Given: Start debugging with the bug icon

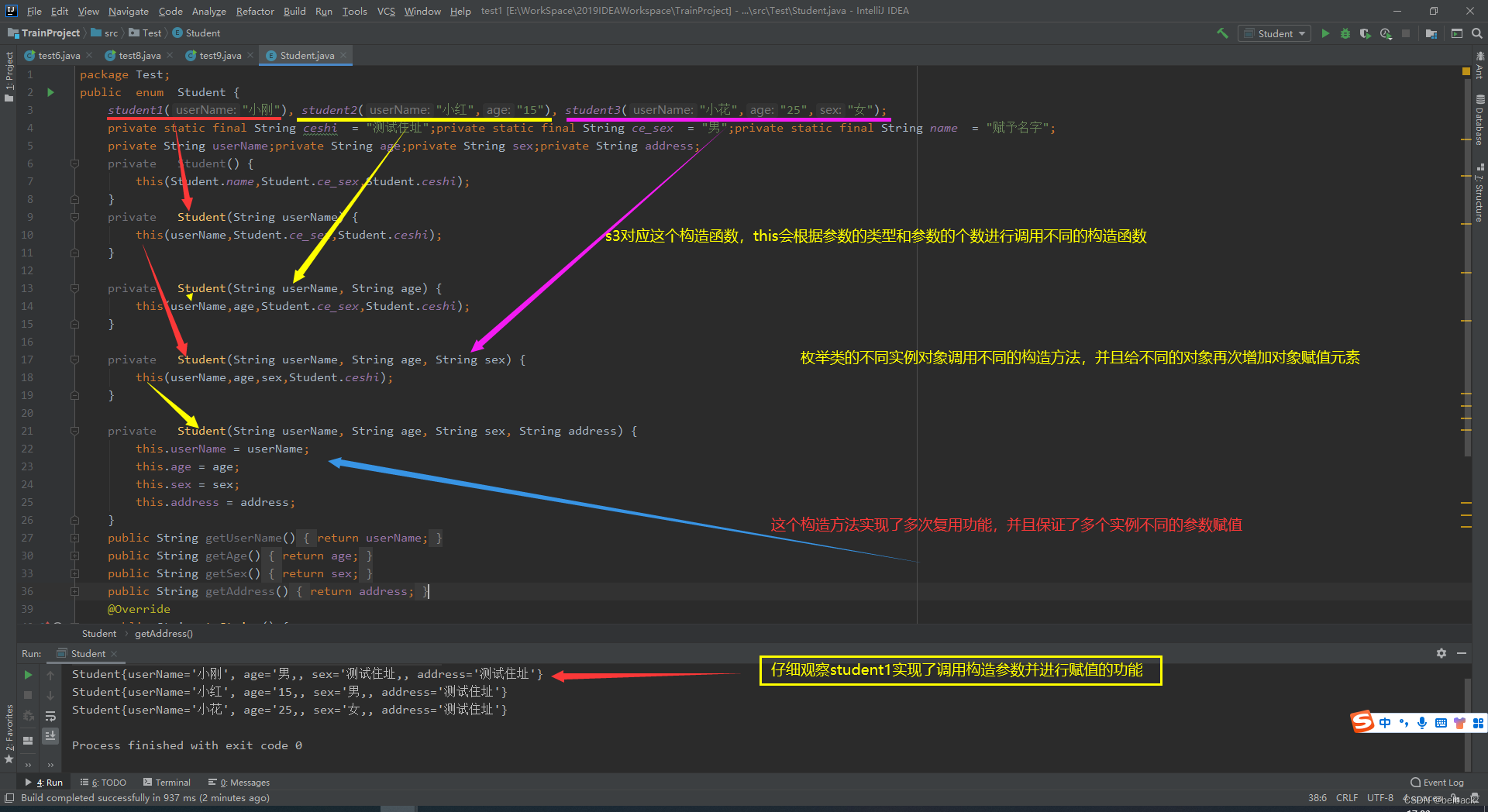Looking at the screenshot, I should click(x=1345, y=33).
